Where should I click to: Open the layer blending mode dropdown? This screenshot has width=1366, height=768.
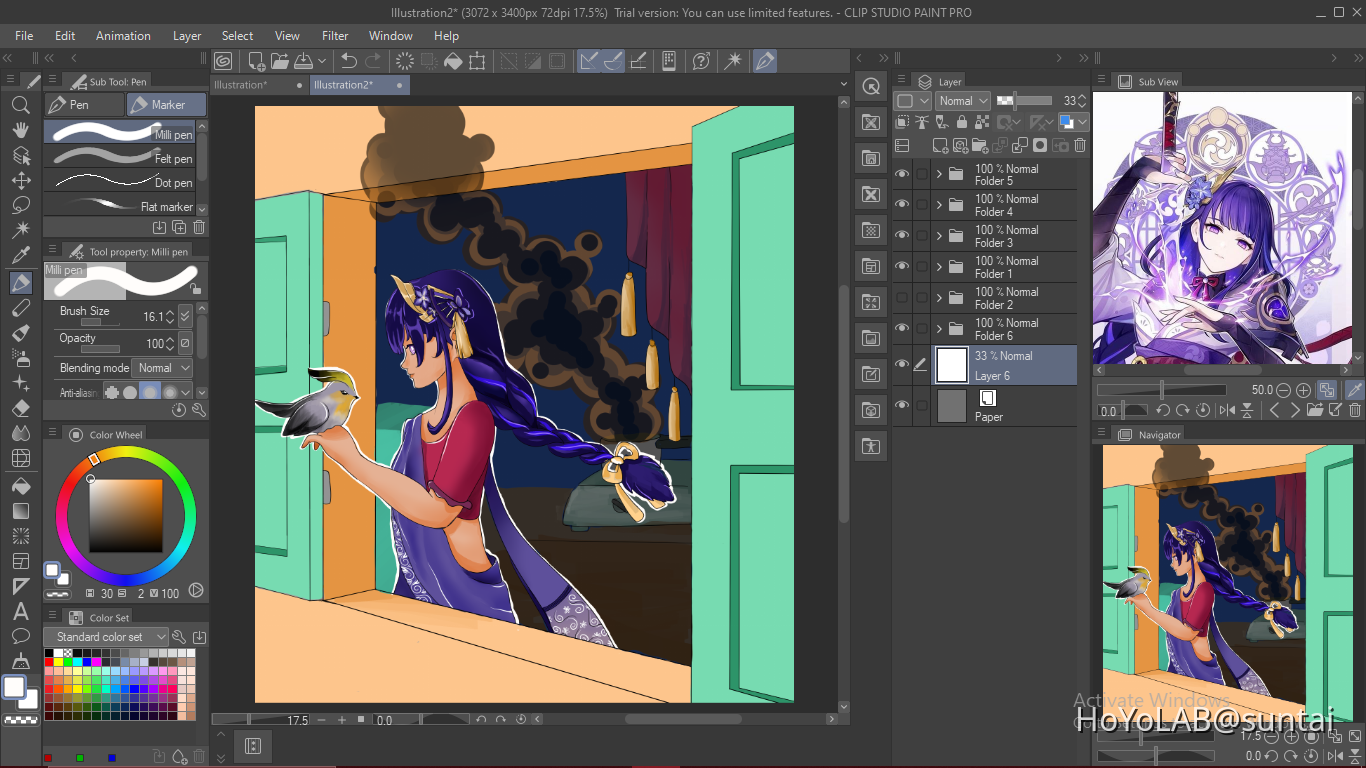pos(963,101)
